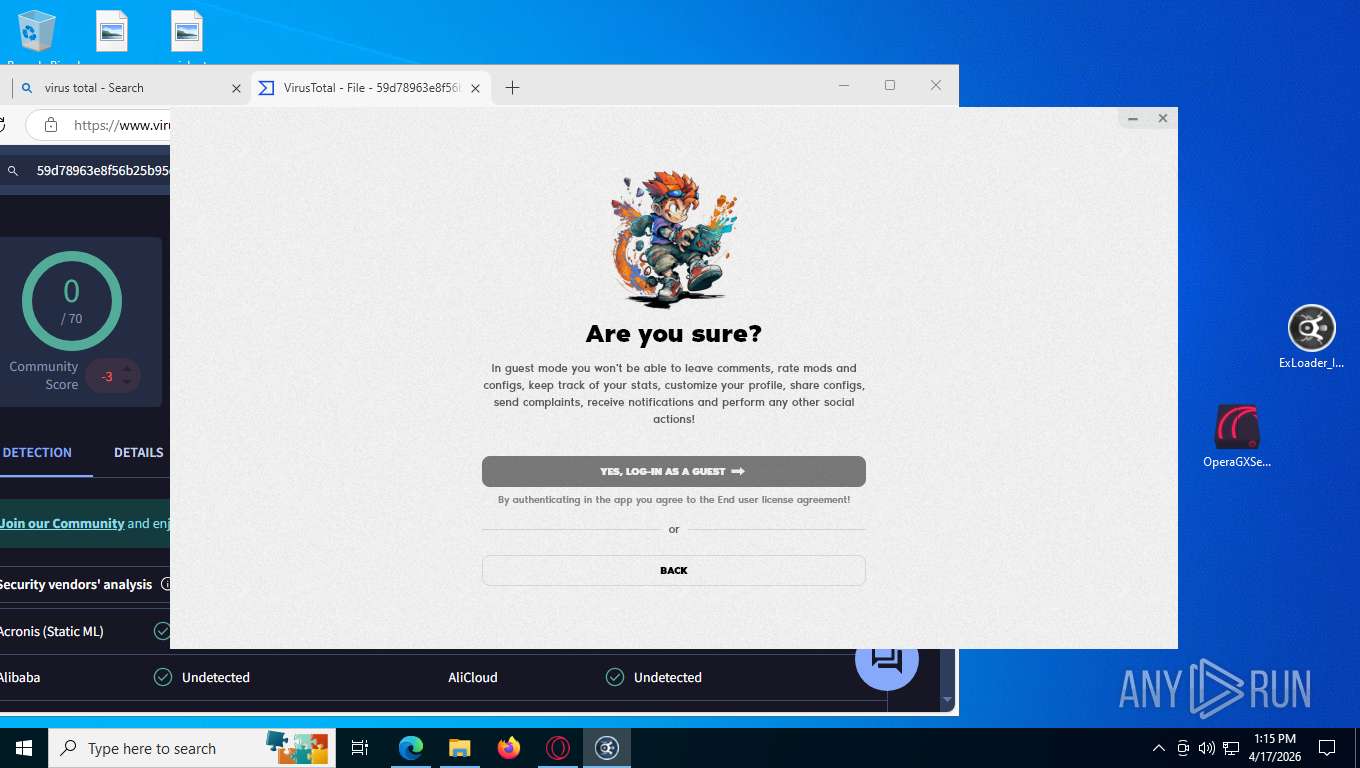This screenshot has height=768, width=1360.
Task: Open File Explorer from taskbar
Action: tap(459, 748)
